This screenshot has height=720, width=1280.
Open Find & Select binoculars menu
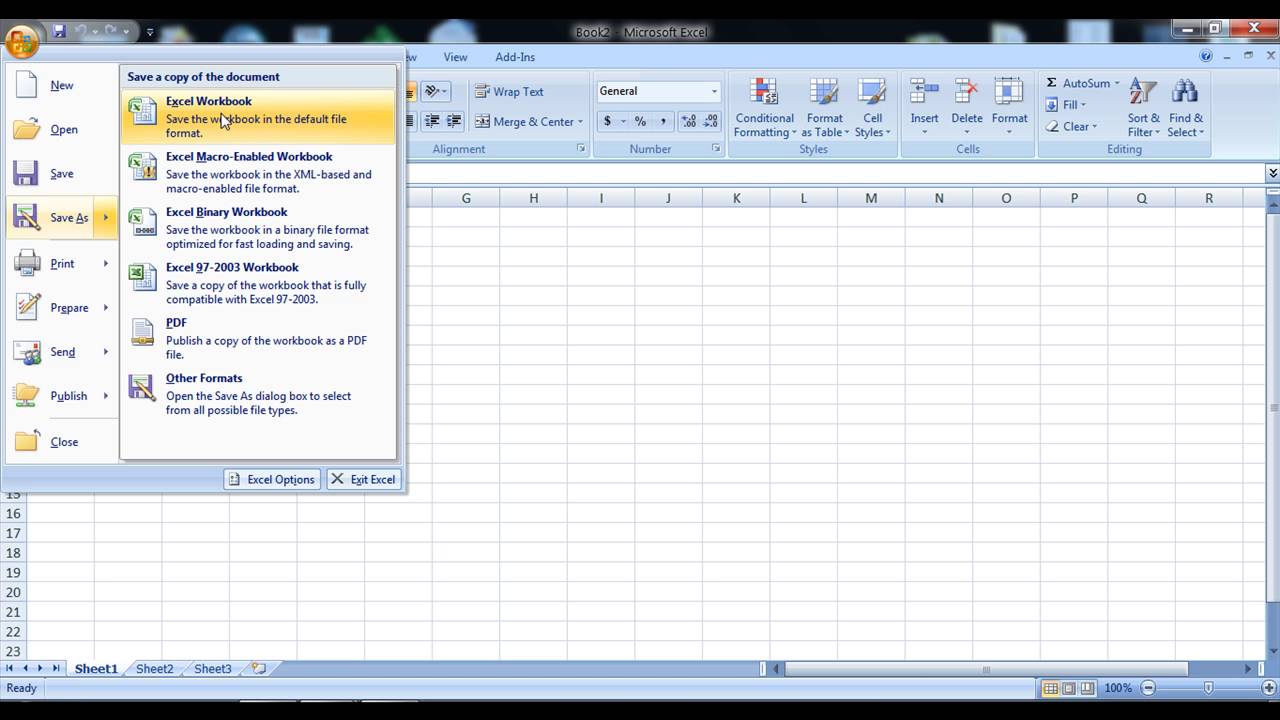pos(1186,108)
